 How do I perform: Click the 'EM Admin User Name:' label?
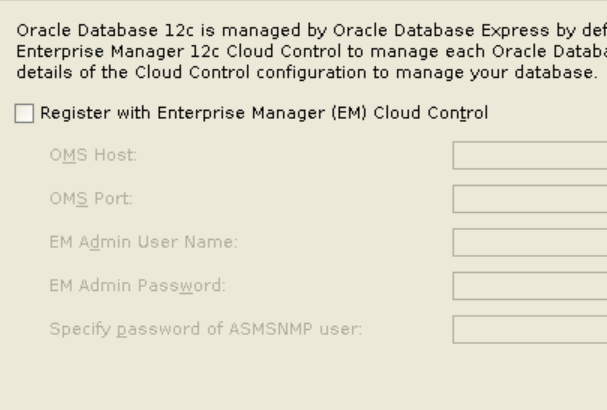(x=143, y=242)
